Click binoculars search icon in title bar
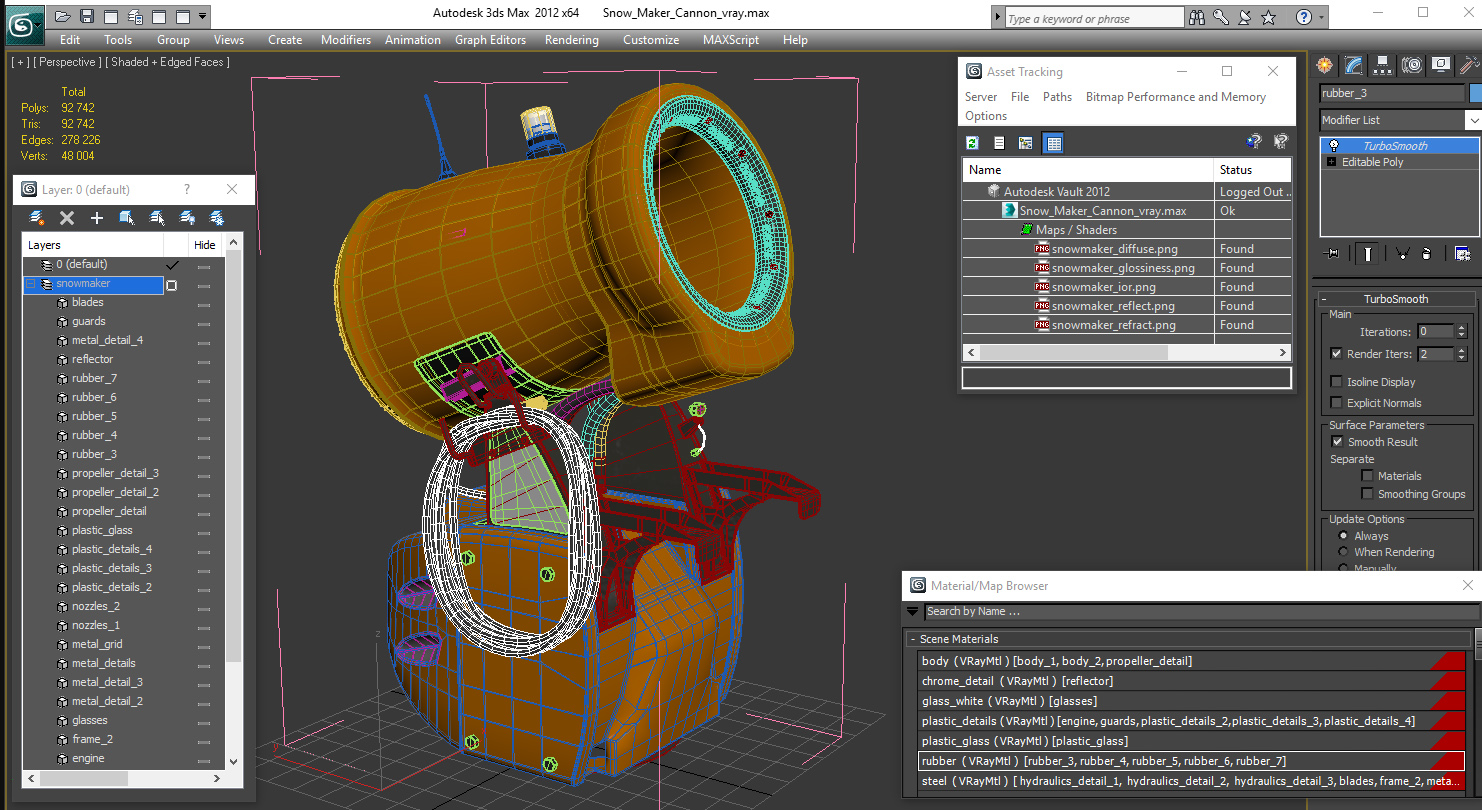The image size is (1482, 810). [x=1197, y=17]
